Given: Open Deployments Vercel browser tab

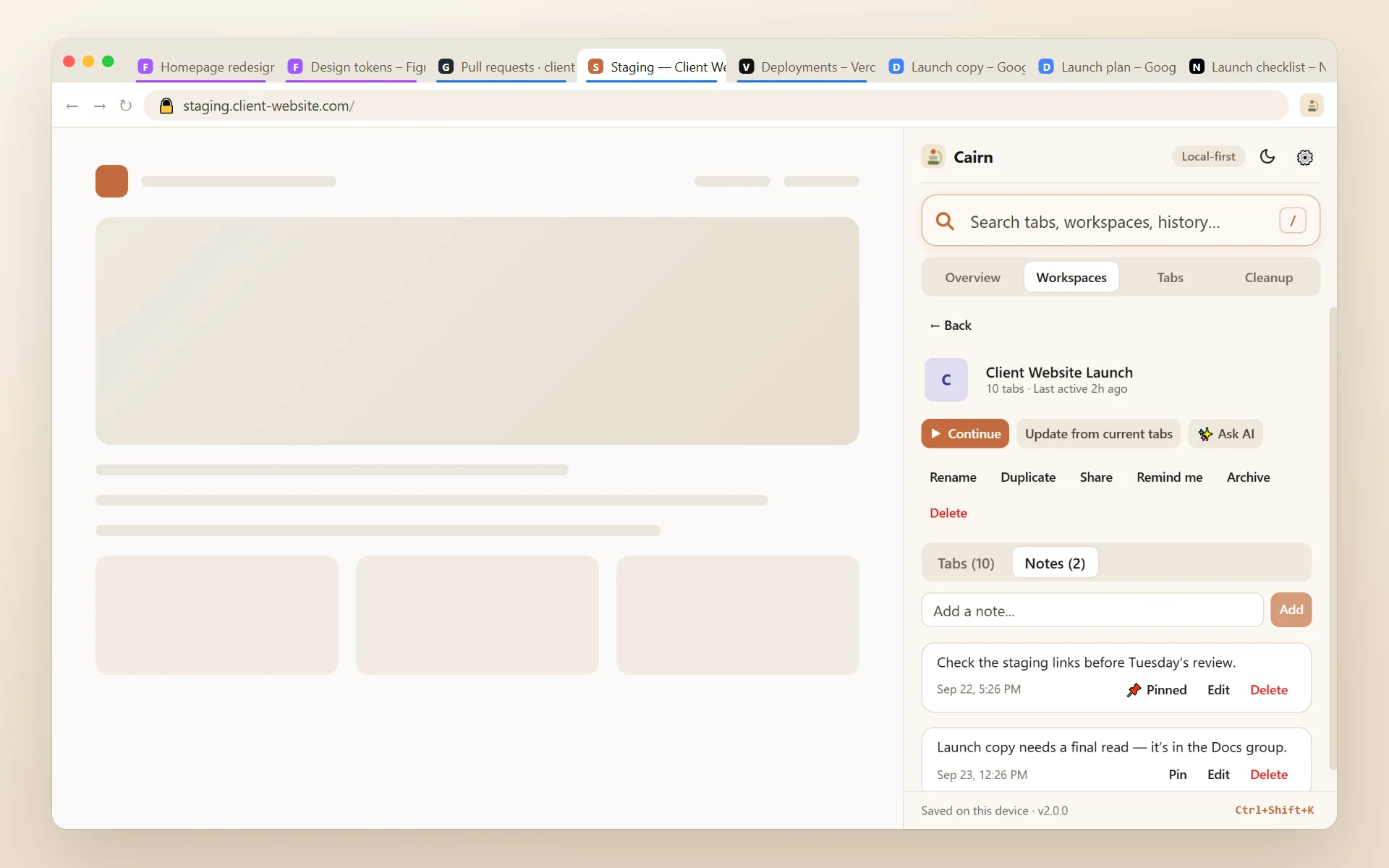Looking at the screenshot, I should point(807,67).
